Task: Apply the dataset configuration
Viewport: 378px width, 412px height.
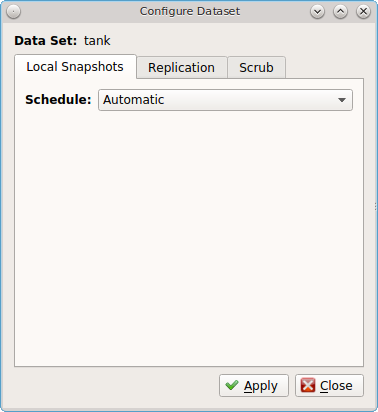Action: click(x=254, y=386)
